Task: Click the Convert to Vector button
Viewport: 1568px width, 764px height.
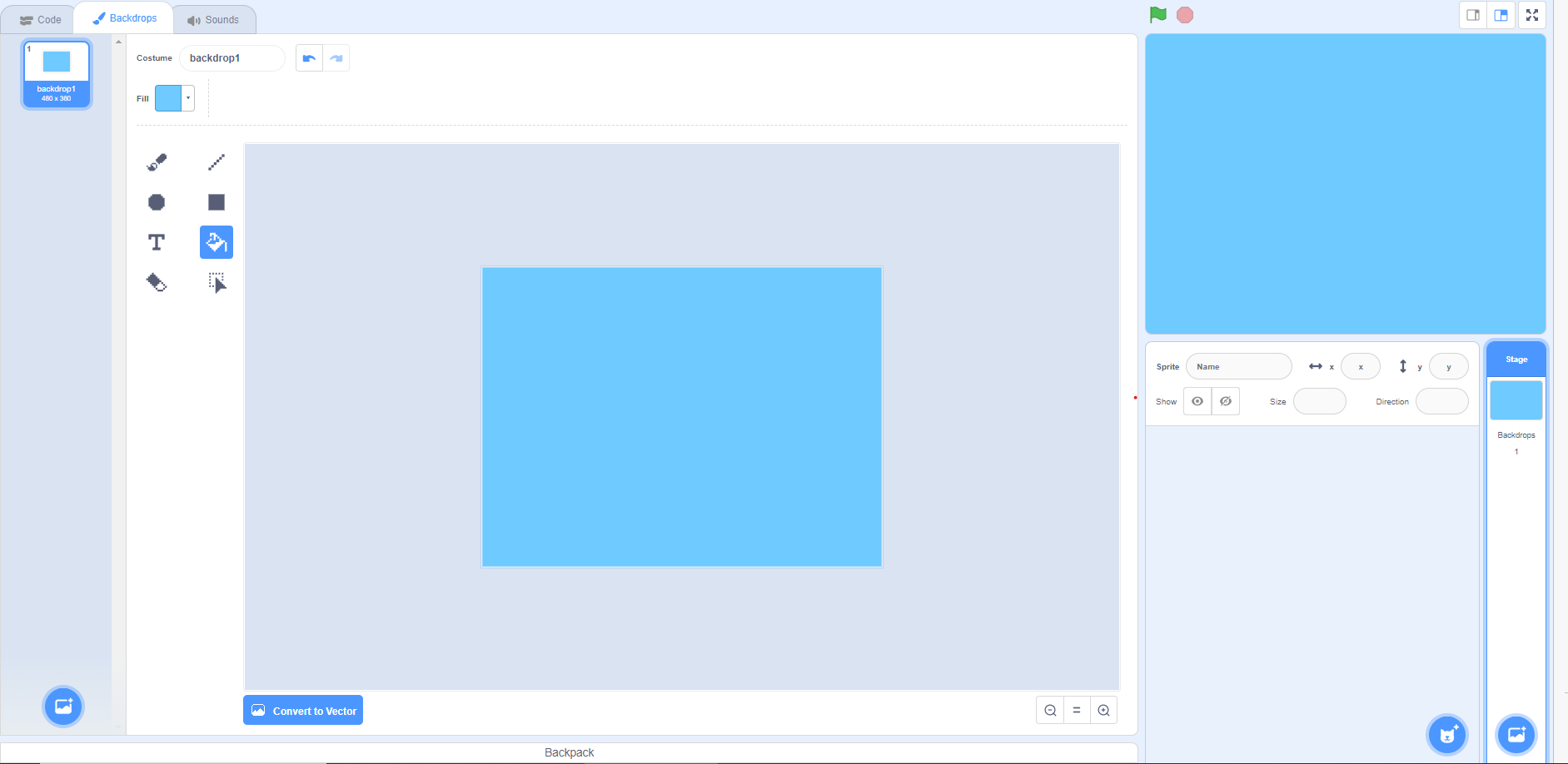Action: tap(303, 710)
